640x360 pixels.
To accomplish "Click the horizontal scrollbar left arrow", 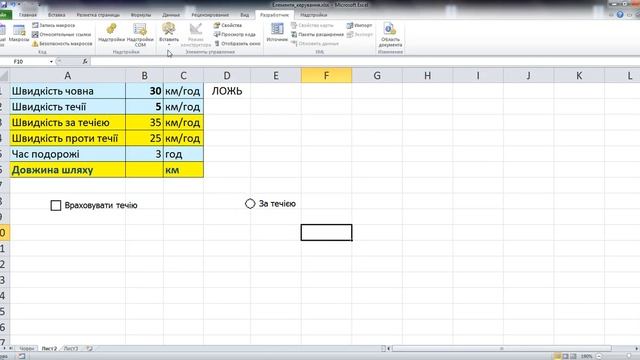I will (389, 349).
